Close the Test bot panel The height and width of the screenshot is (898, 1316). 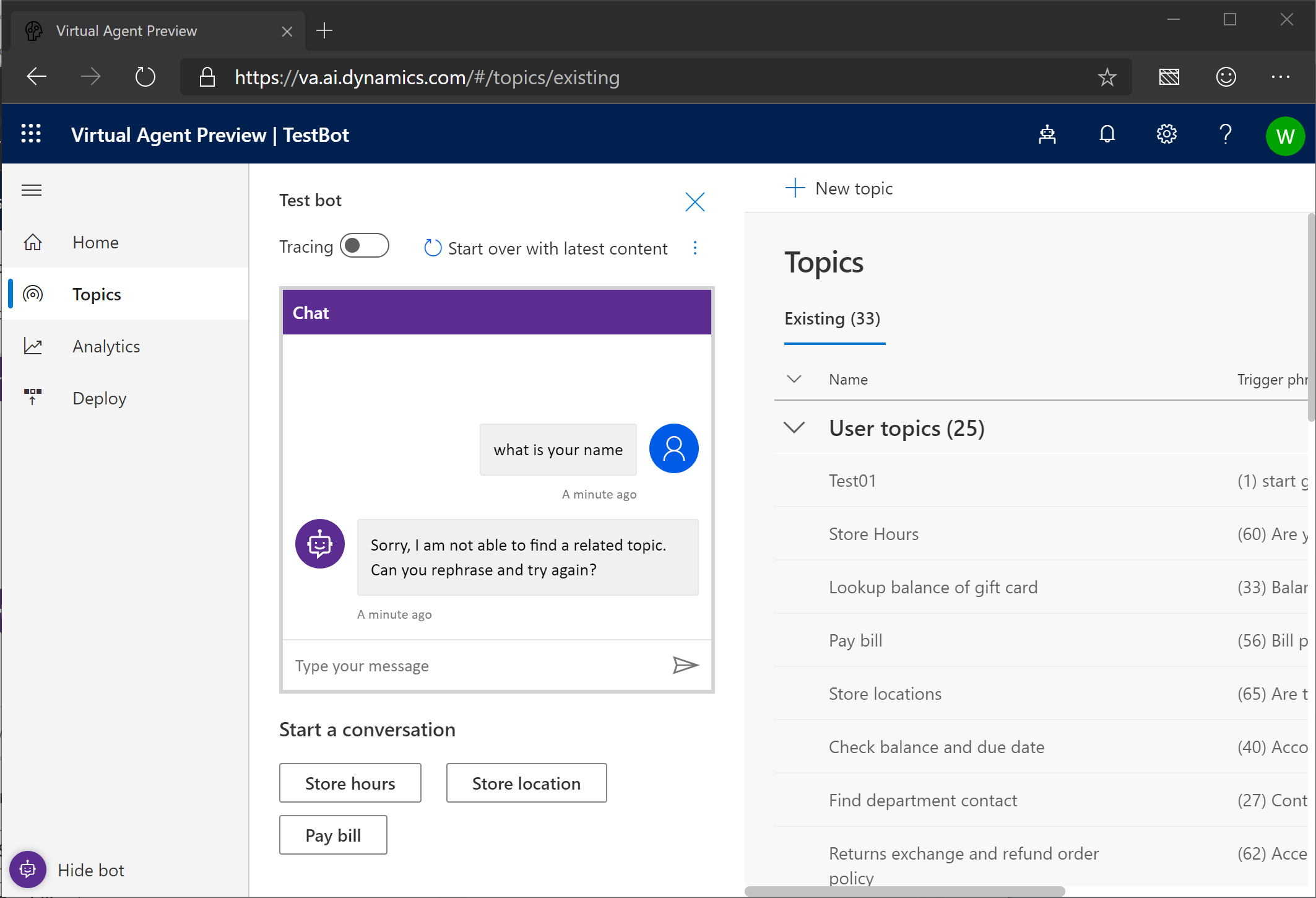(x=695, y=202)
